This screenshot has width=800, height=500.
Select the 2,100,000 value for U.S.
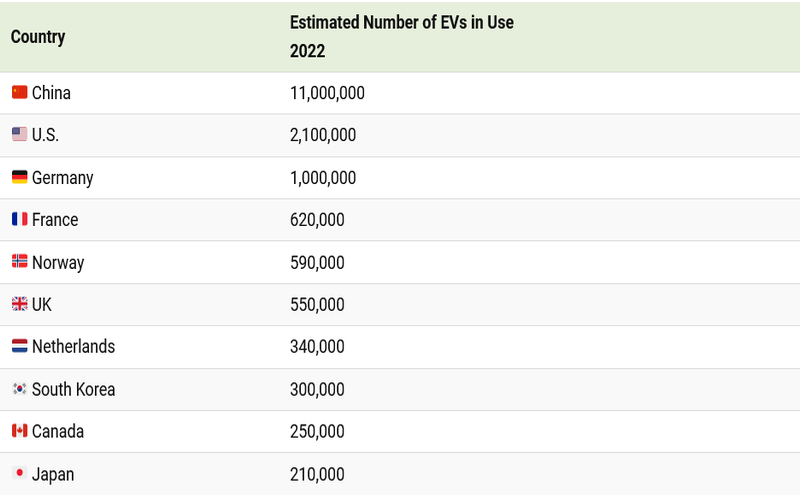[323, 135]
